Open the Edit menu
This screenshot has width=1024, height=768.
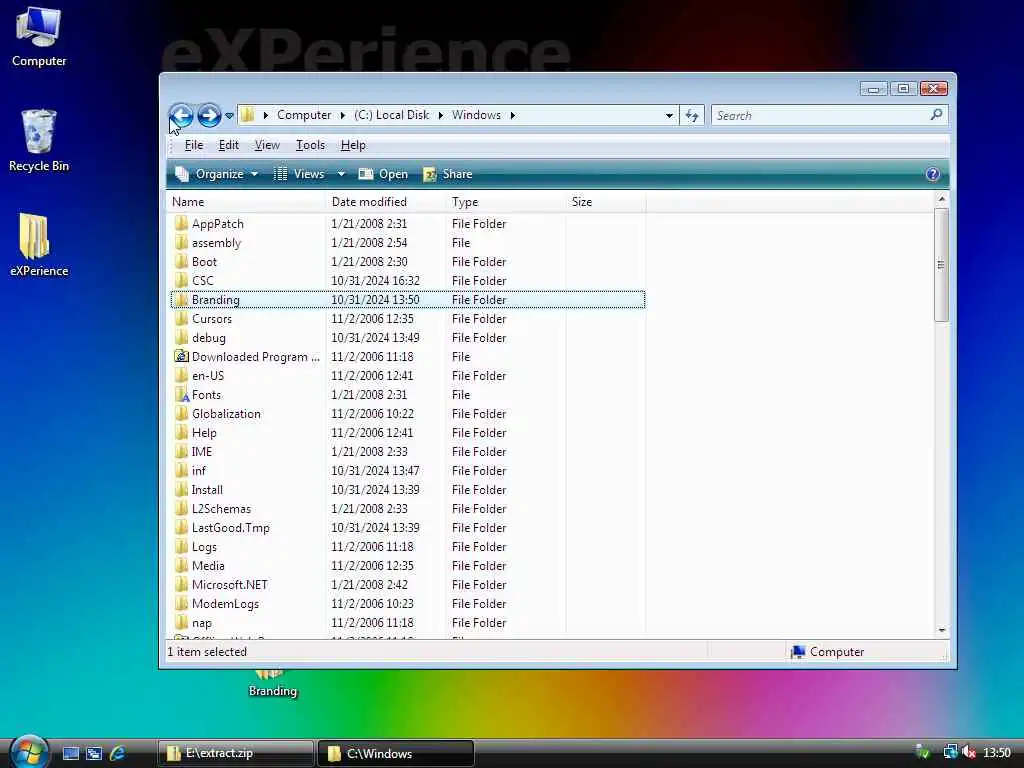(x=228, y=145)
